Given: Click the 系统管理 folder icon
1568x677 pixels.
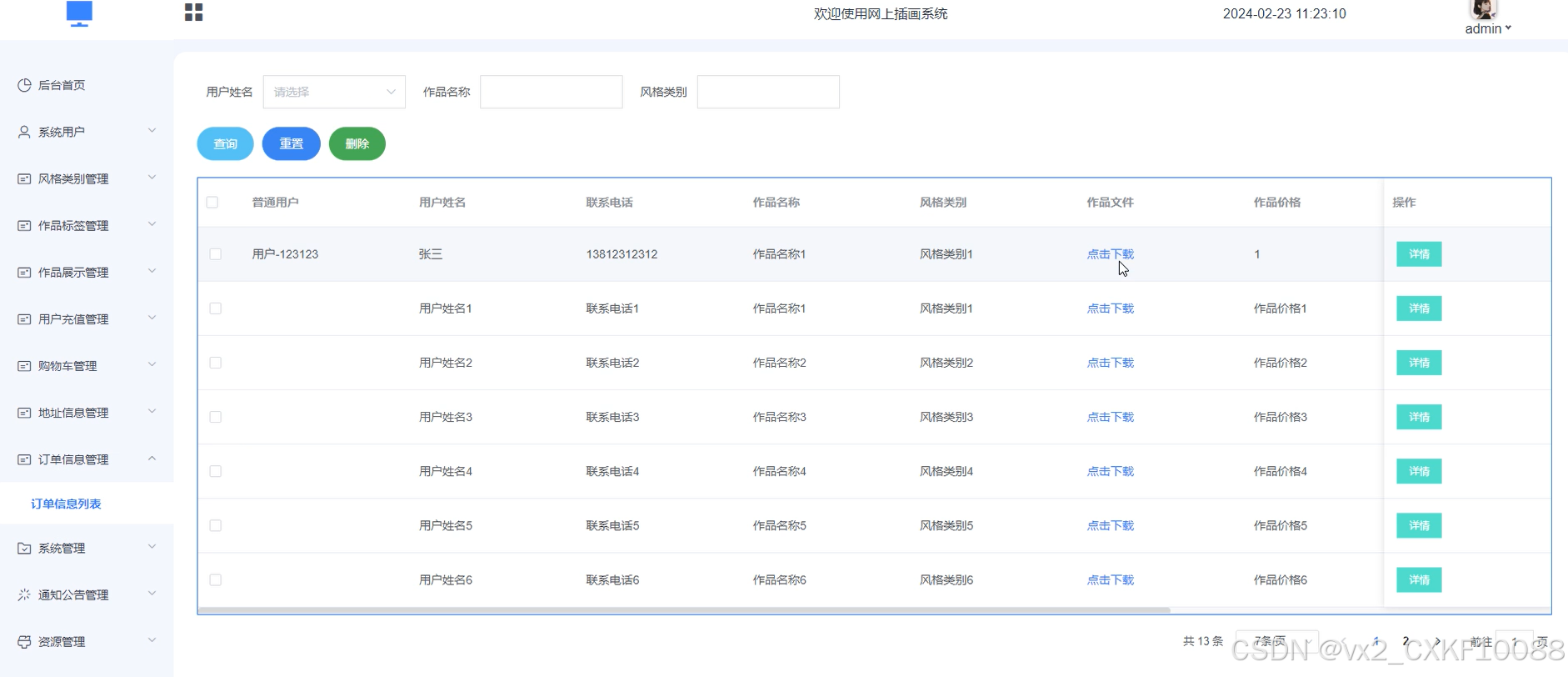Looking at the screenshot, I should (x=24, y=548).
